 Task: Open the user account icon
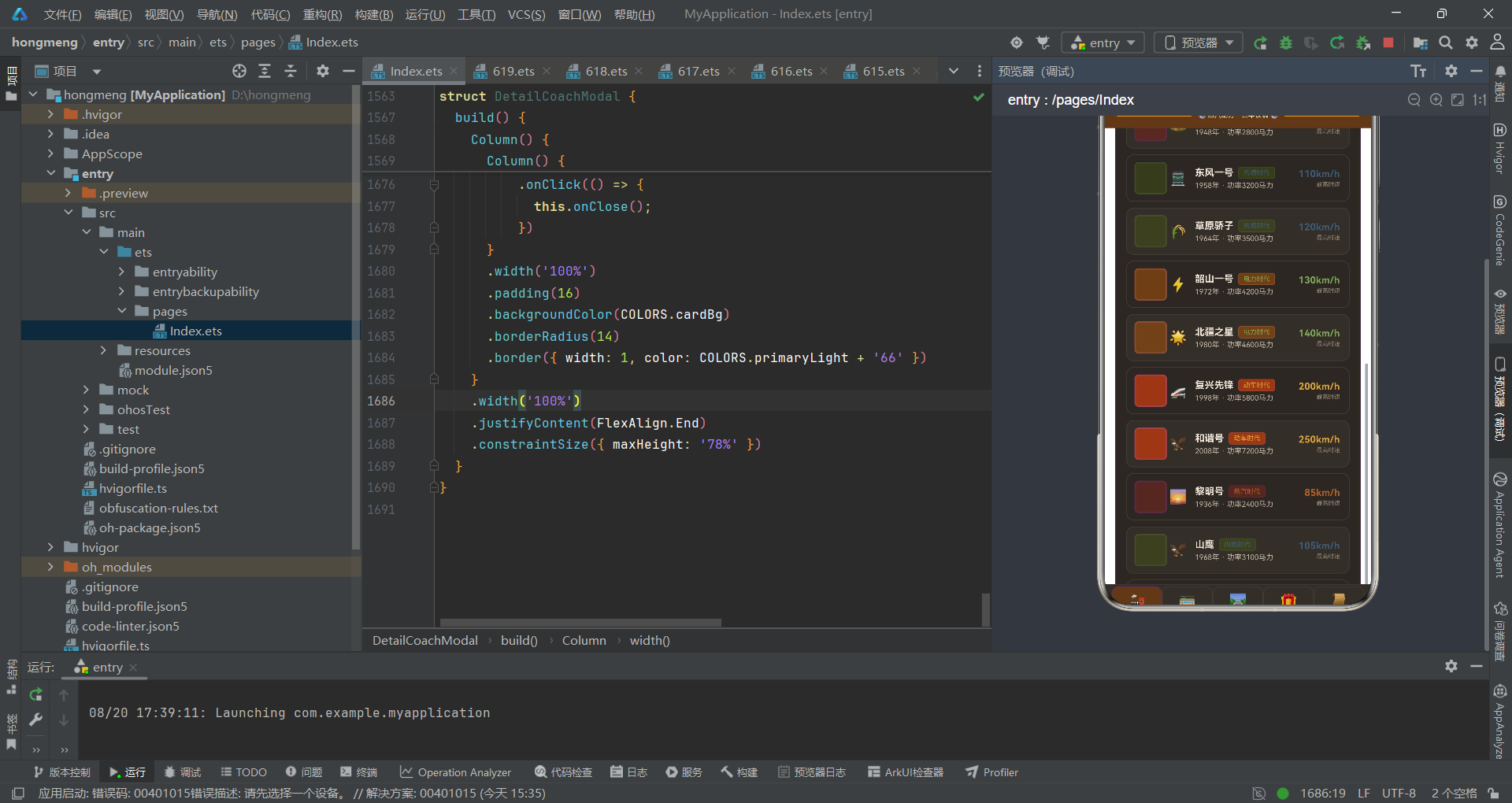click(x=1497, y=43)
